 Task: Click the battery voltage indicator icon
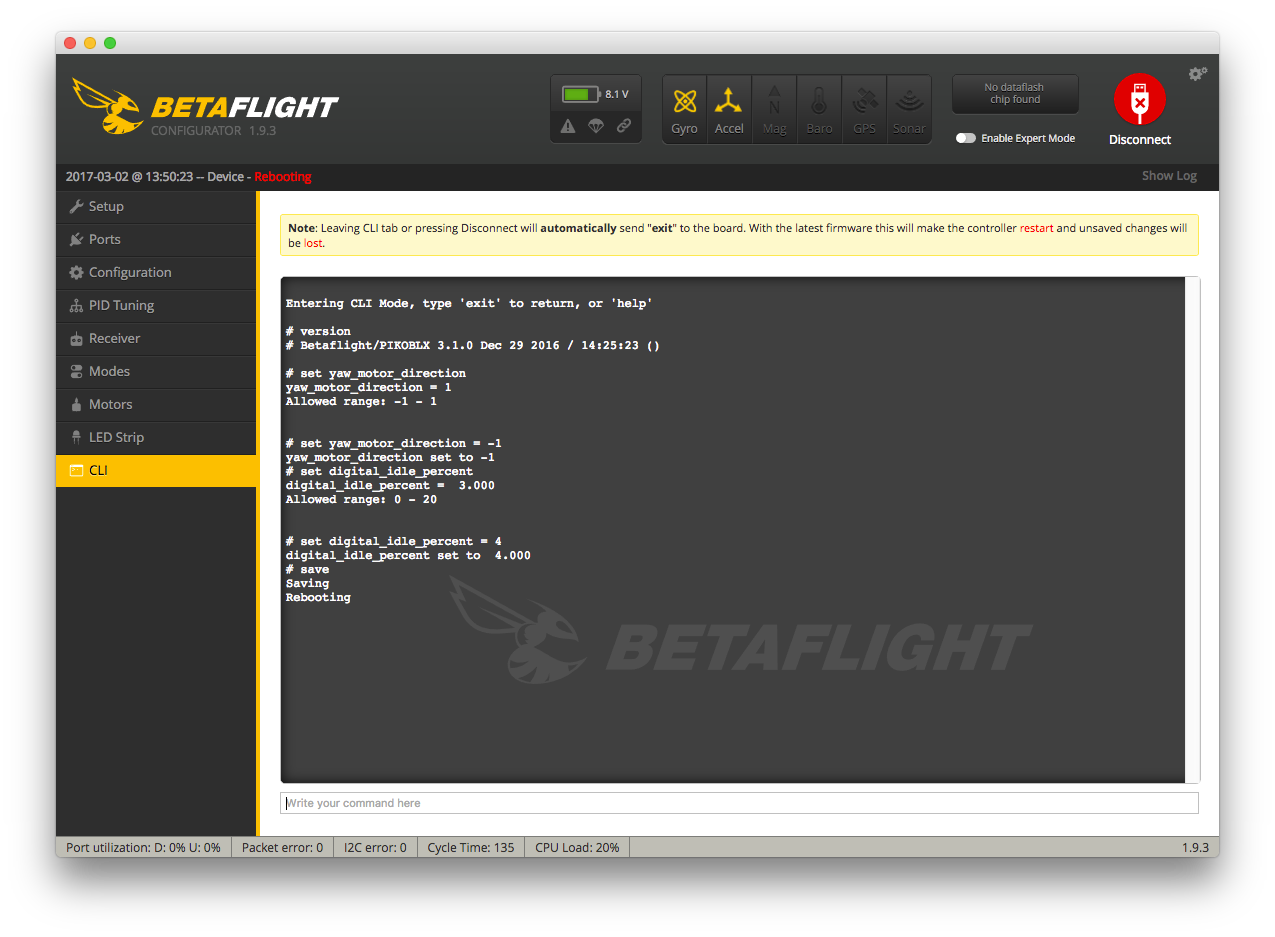click(580, 94)
